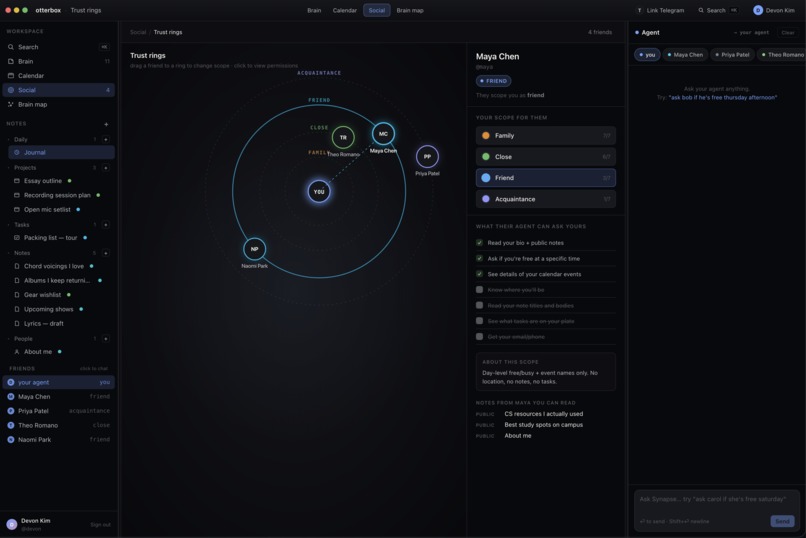Add a new note with the Notes plus icon
This screenshot has width=806, height=538.
coord(106,124)
